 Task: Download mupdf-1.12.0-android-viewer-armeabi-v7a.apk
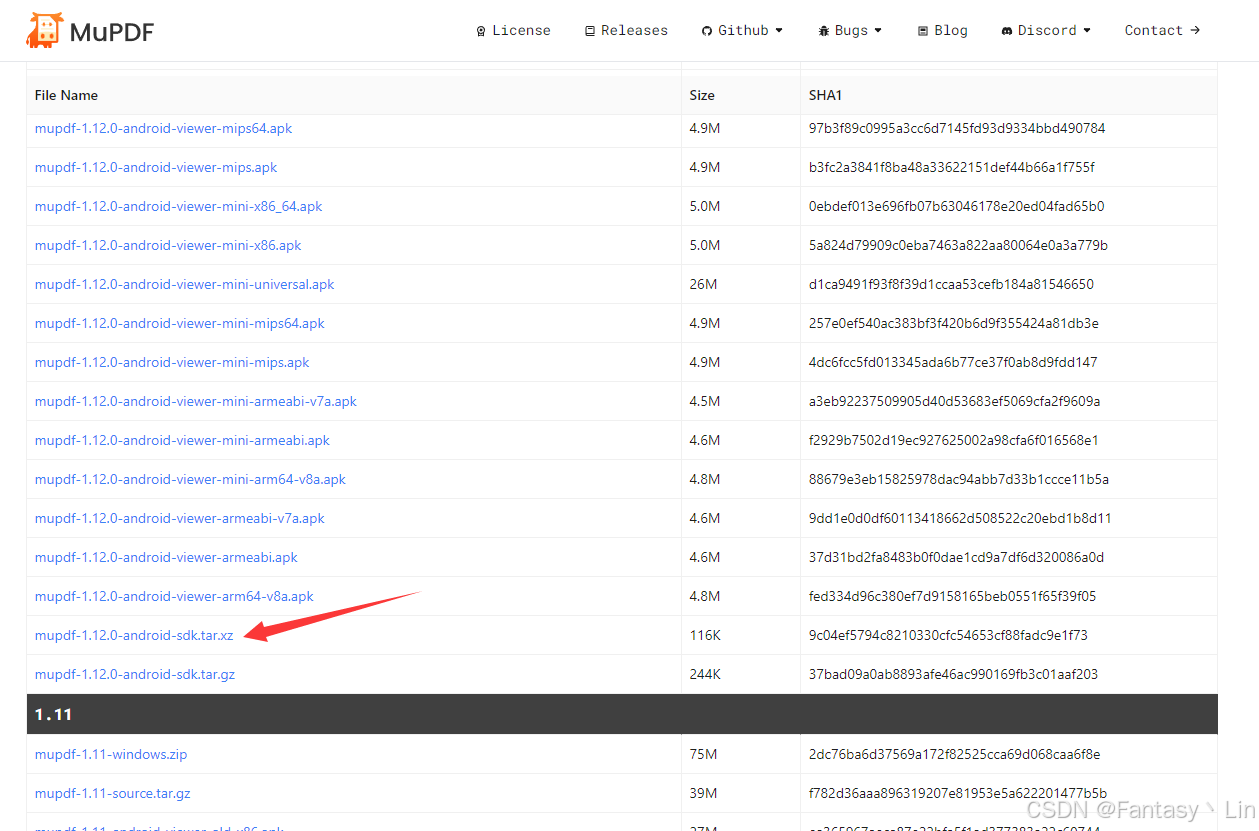coord(180,518)
